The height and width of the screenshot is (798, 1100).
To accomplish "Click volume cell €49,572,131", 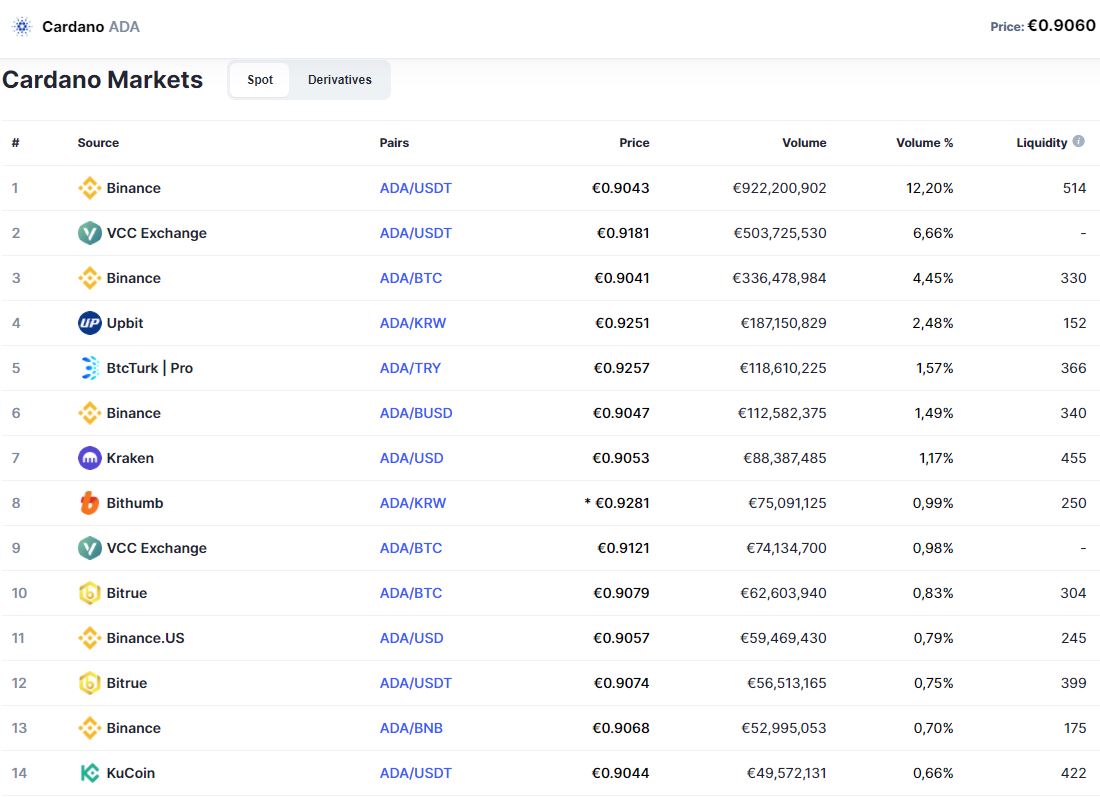I will point(786,773).
